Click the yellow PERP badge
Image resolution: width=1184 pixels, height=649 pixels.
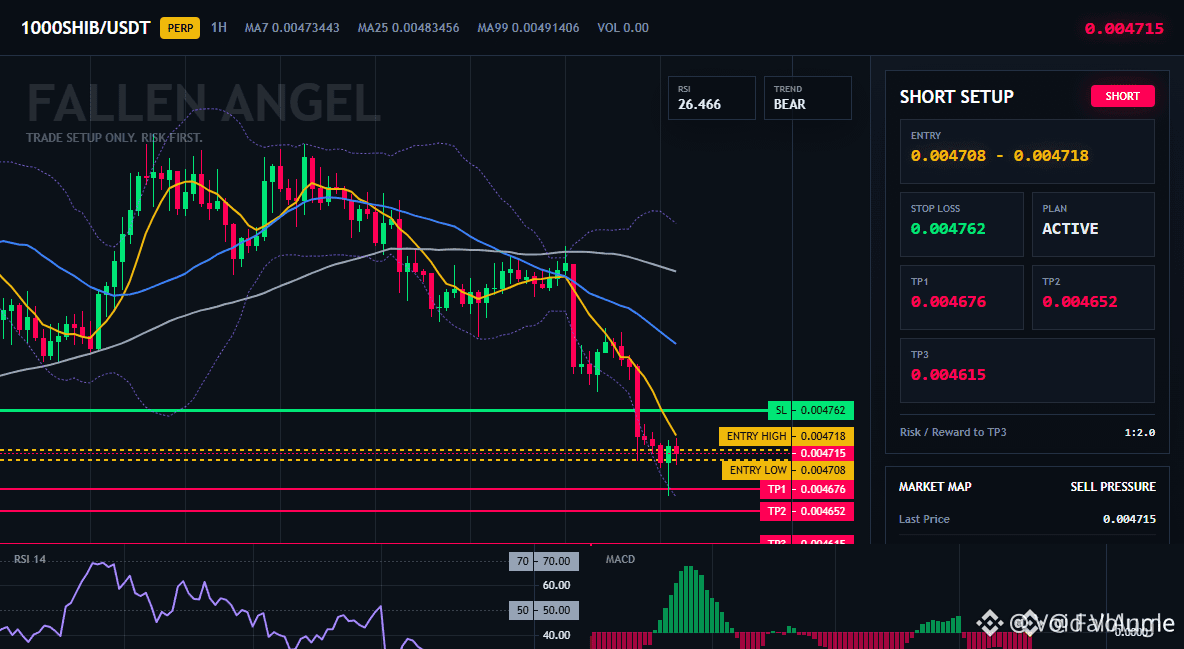click(180, 29)
